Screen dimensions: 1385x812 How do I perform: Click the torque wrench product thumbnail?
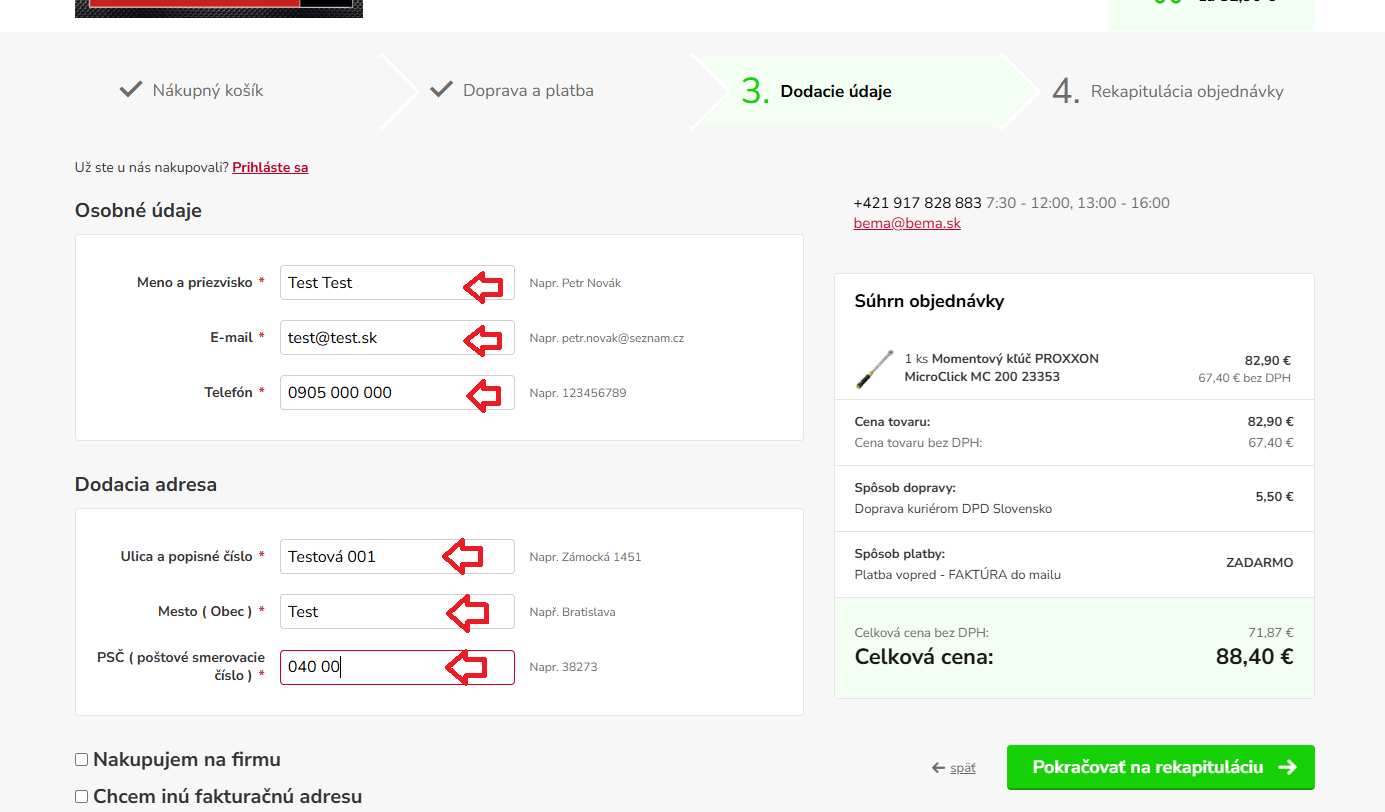(x=875, y=368)
